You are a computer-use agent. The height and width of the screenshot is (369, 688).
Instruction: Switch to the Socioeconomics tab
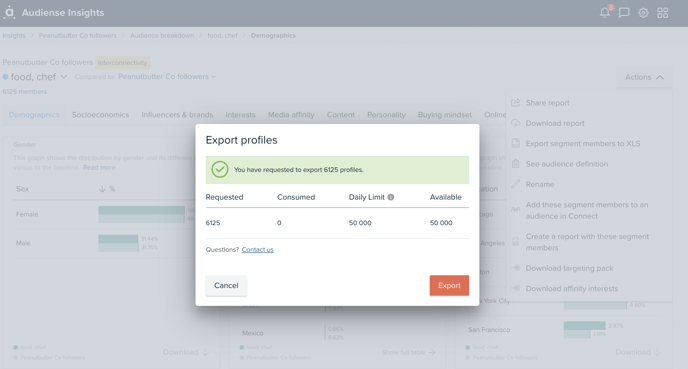pyautogui.click(x=100, y=115)
